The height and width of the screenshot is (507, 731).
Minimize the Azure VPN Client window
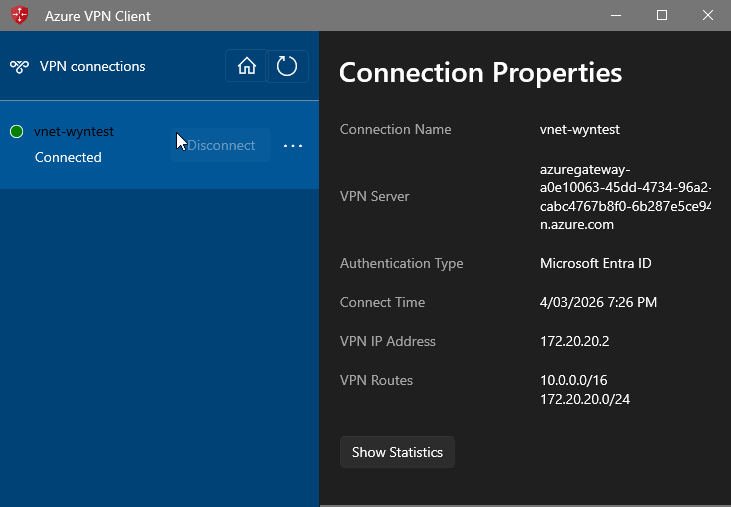click(616, 16)
